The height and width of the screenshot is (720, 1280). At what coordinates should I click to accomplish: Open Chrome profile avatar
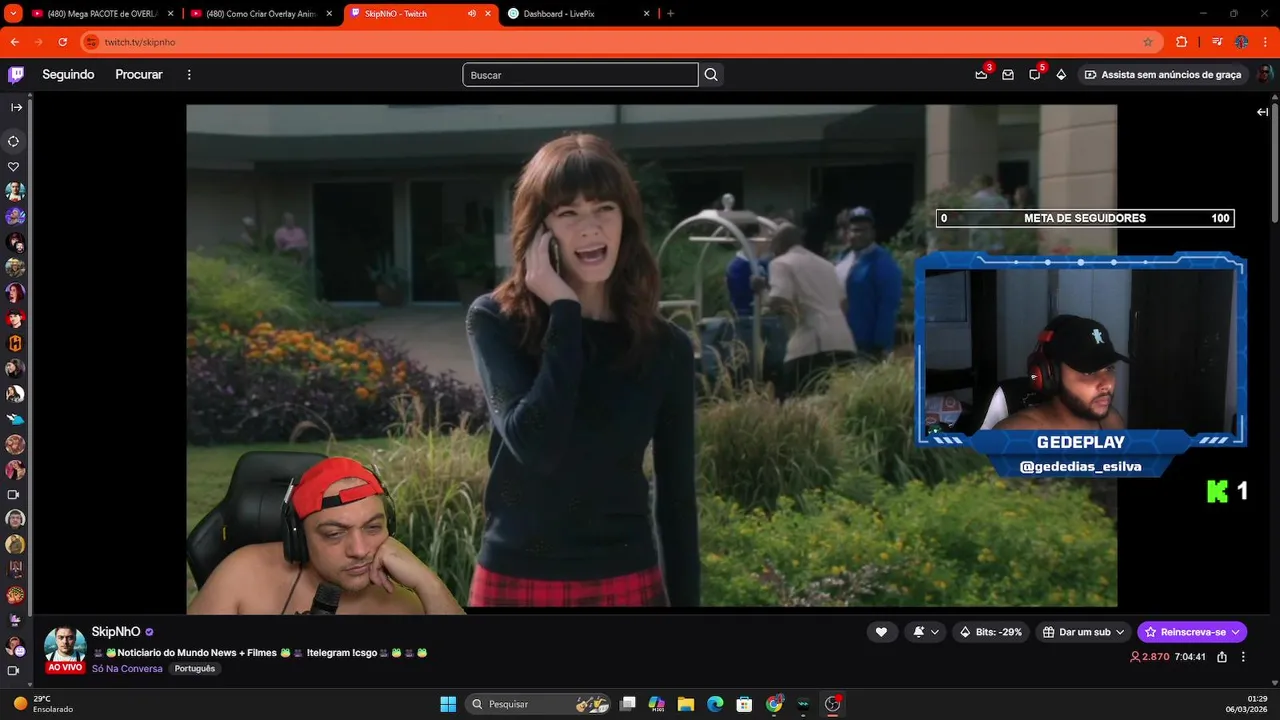click(x=1241, y=42)
